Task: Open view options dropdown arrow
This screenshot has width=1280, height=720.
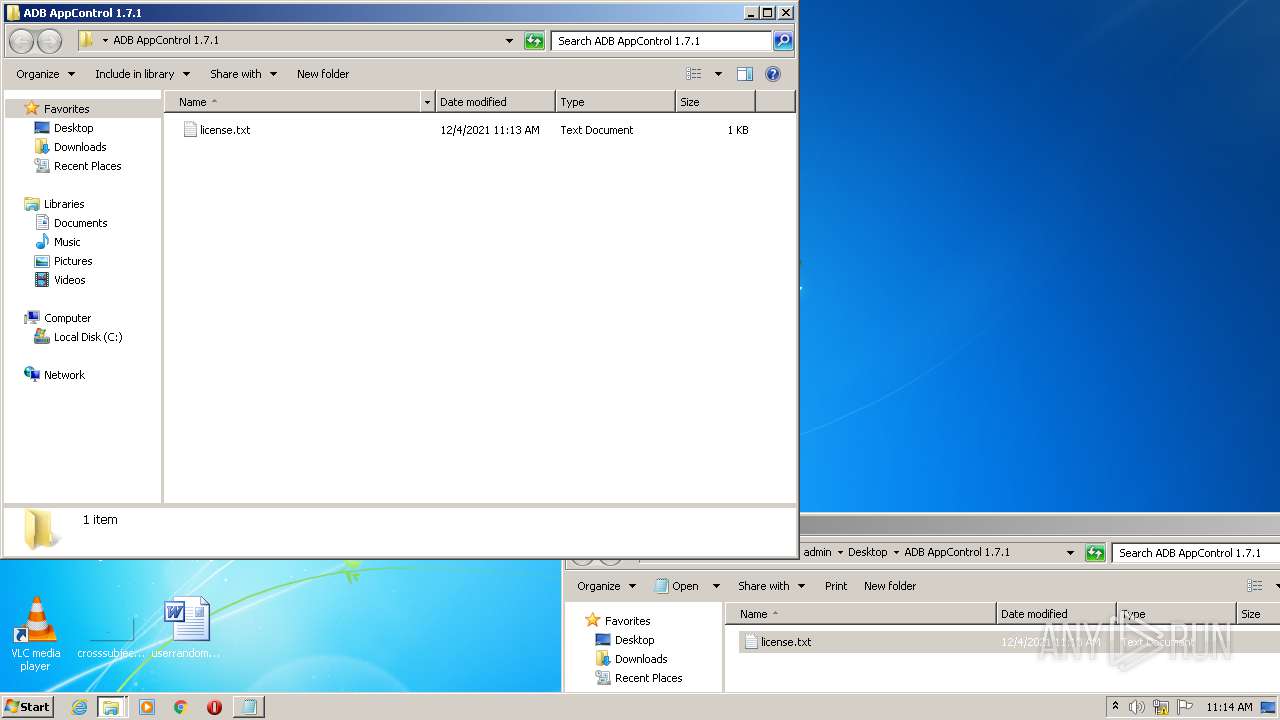Action: pos(718,74)
